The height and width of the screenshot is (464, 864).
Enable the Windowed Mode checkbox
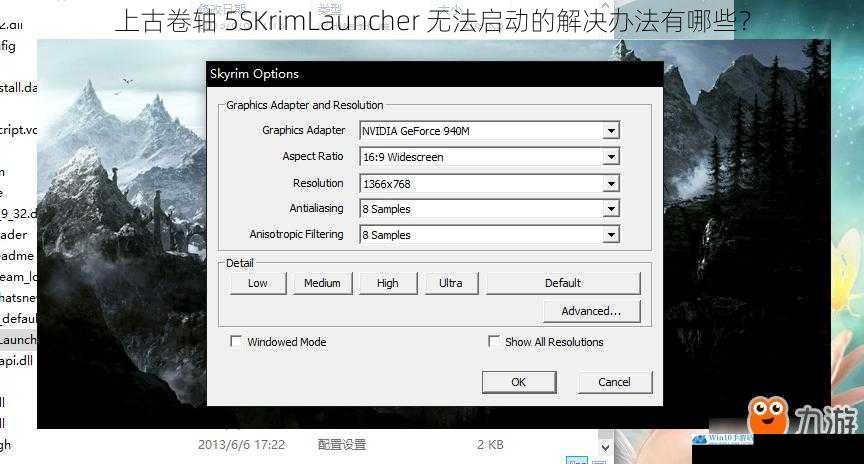236,342
